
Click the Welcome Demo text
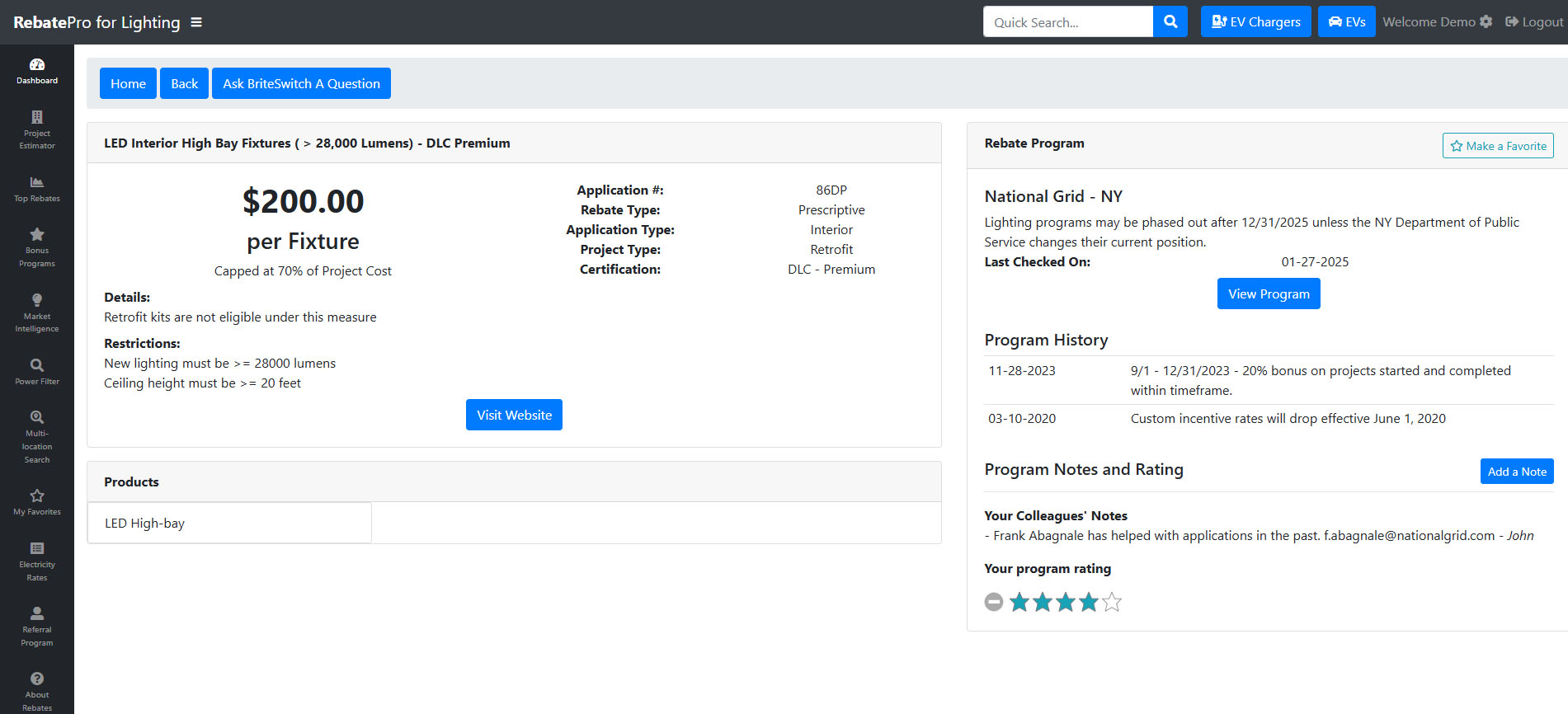(x=1429, y=21)
